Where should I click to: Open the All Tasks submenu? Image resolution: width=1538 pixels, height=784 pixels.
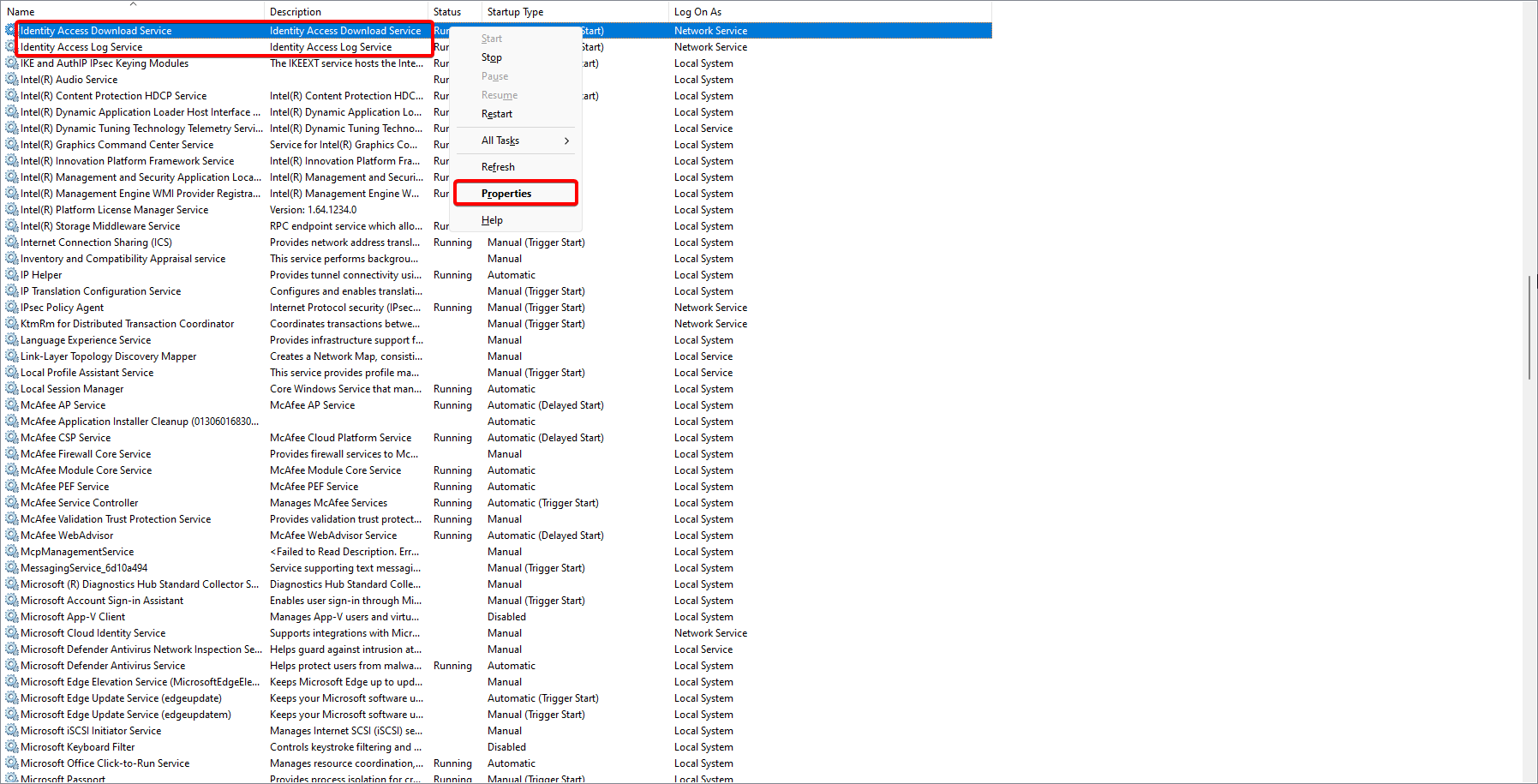coord(517,141)
